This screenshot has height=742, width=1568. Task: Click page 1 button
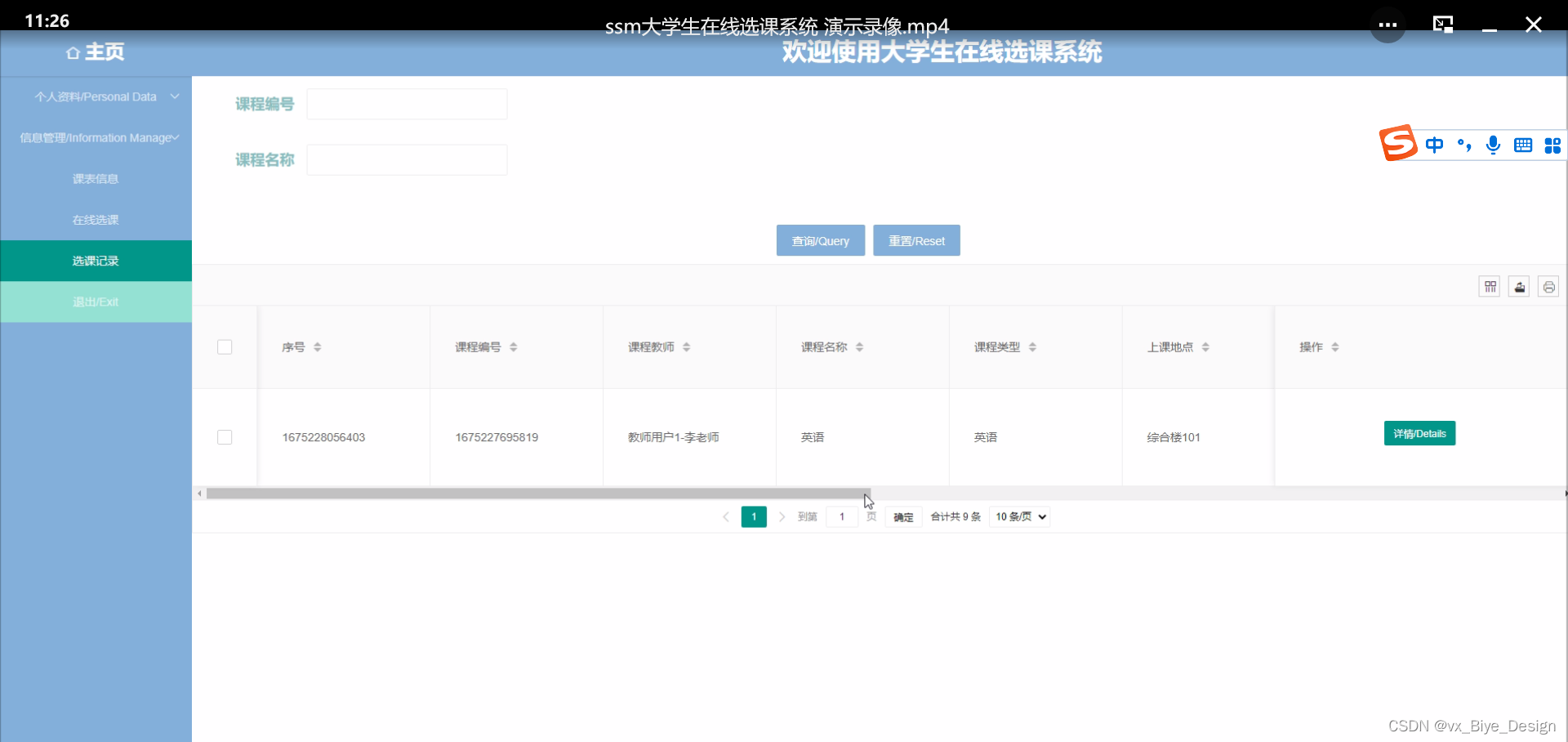754,516
